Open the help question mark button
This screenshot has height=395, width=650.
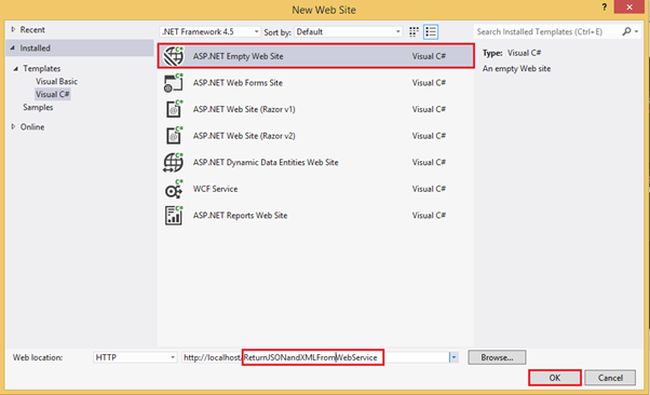[604, 7]
